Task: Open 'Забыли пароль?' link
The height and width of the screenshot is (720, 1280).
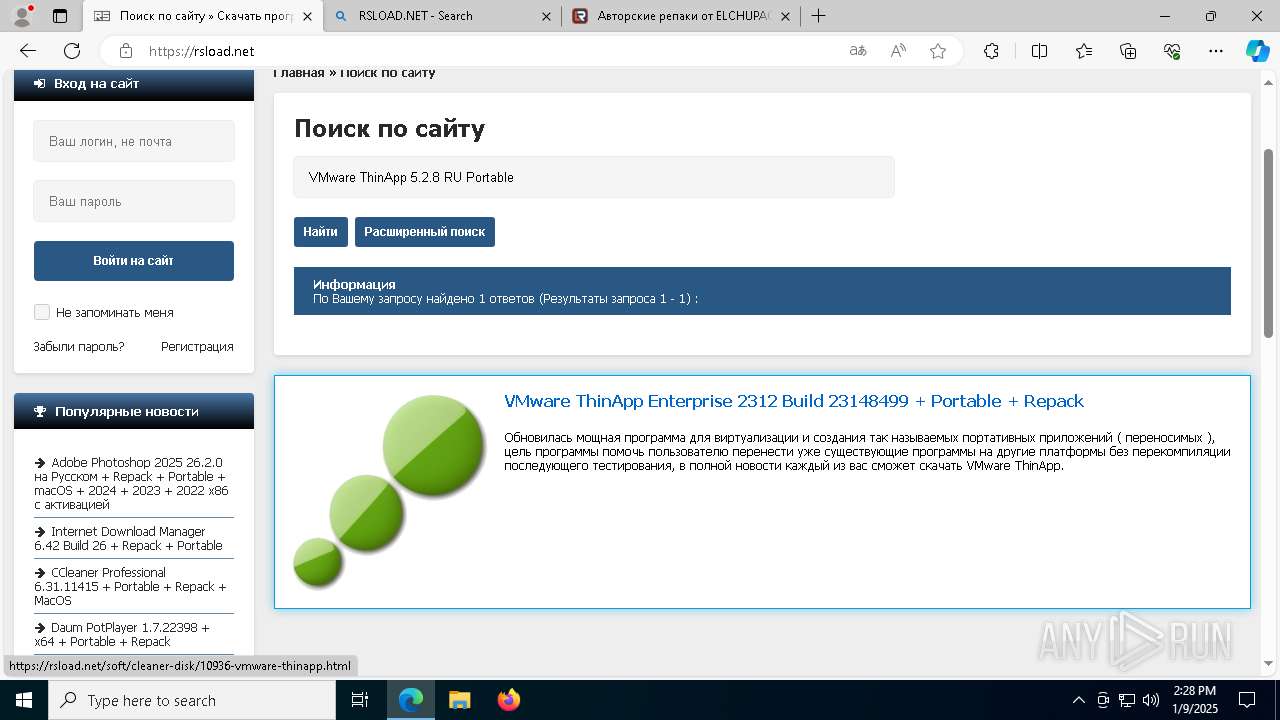Action: (79, 346)
